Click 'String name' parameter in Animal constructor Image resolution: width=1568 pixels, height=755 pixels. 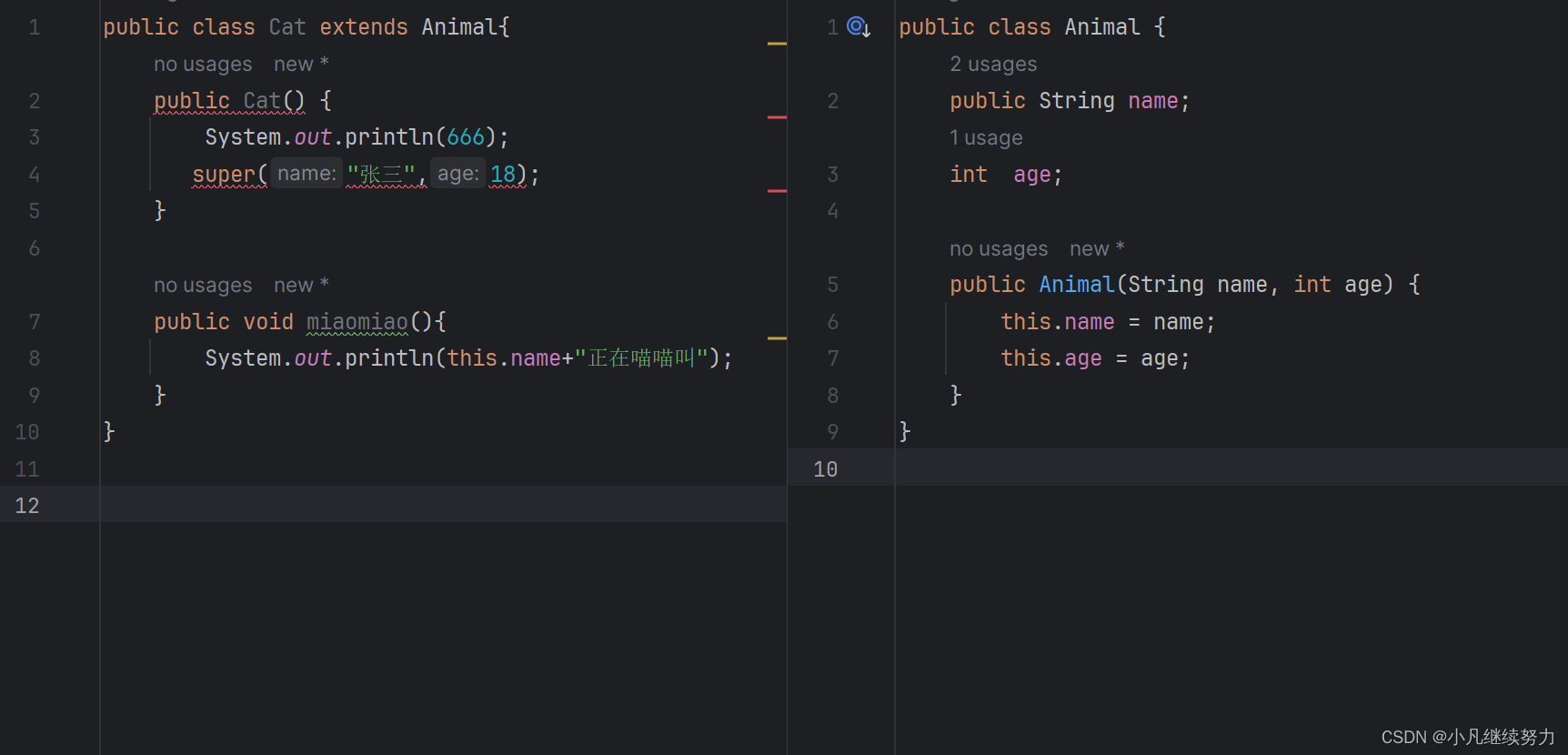pos(1198,285)
